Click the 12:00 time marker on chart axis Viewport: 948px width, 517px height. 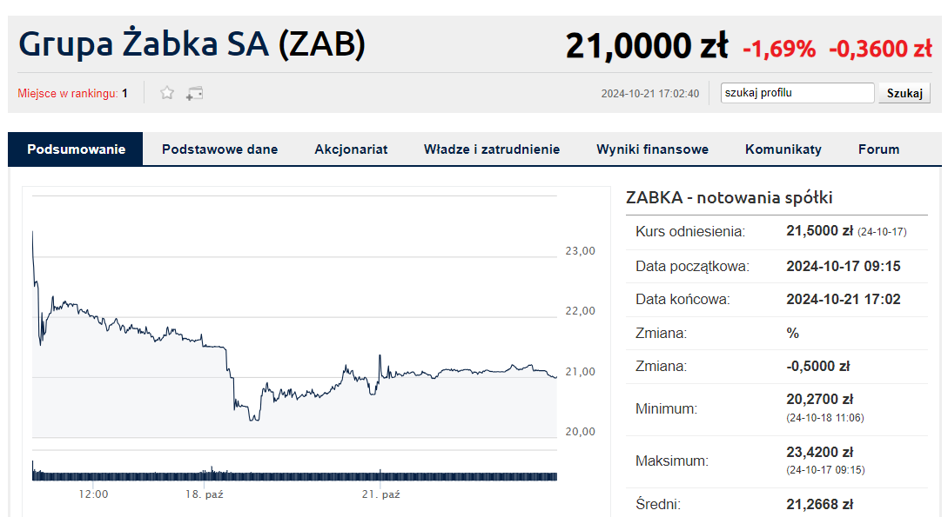94,494
